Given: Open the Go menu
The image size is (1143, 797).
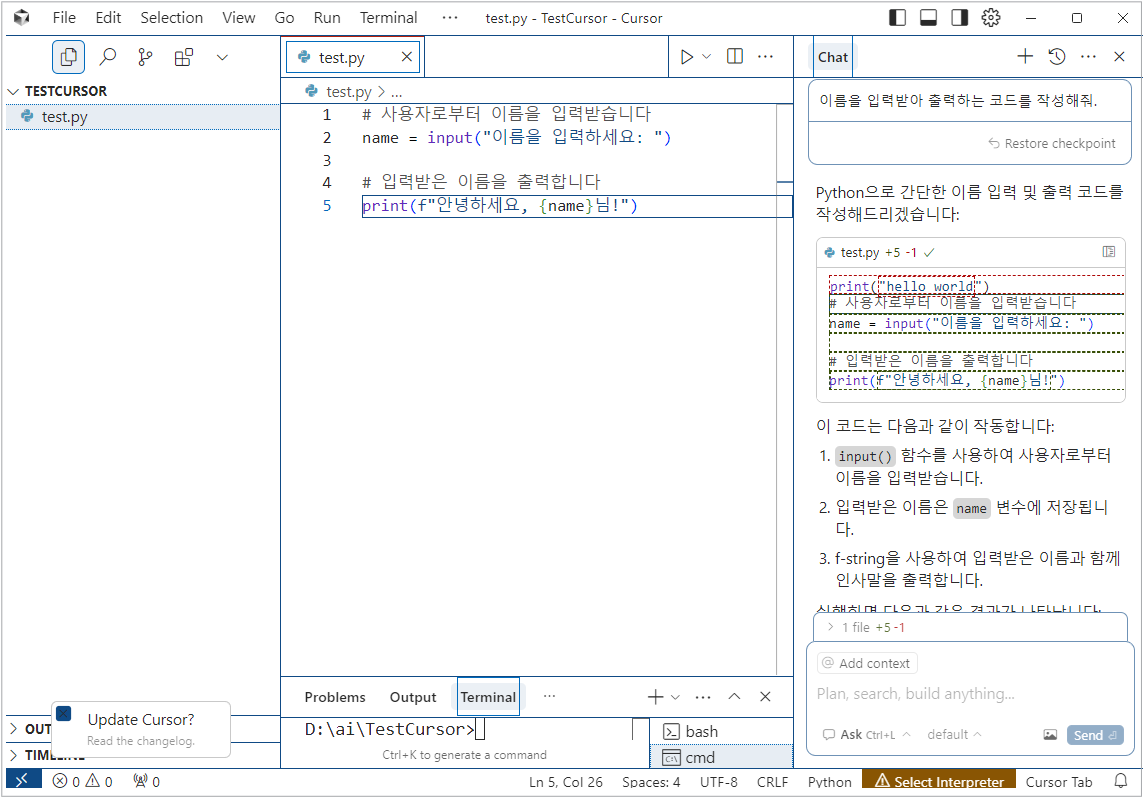Looking at the screenshot, I should click(x=284, y=18).
